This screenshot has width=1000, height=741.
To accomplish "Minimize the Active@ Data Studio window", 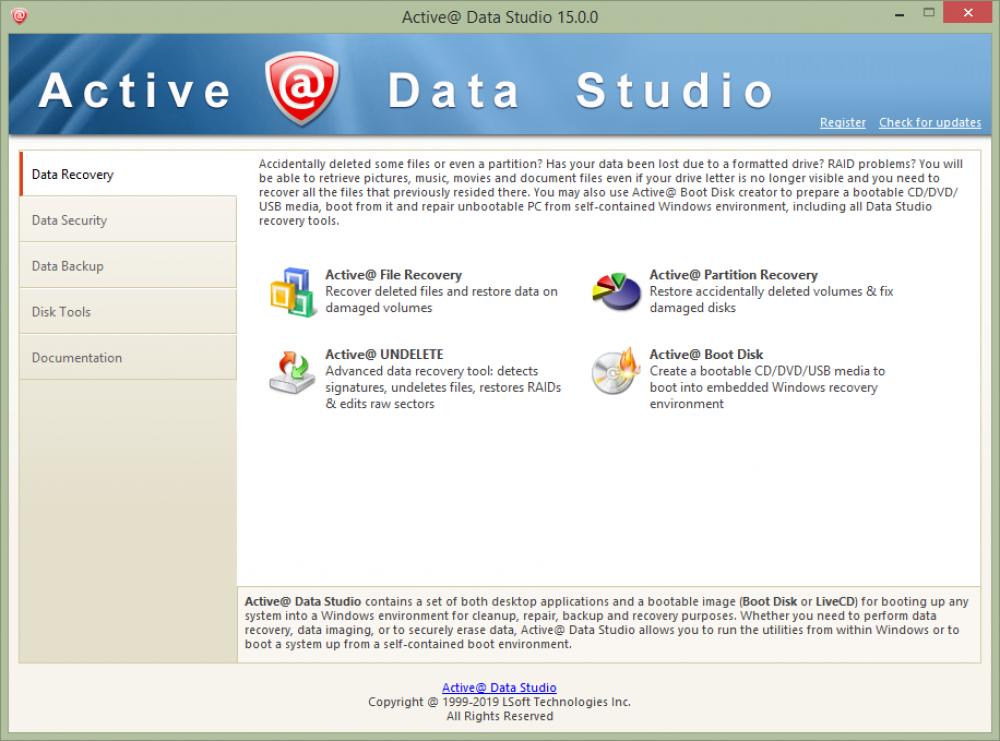I will coord(901,14).
